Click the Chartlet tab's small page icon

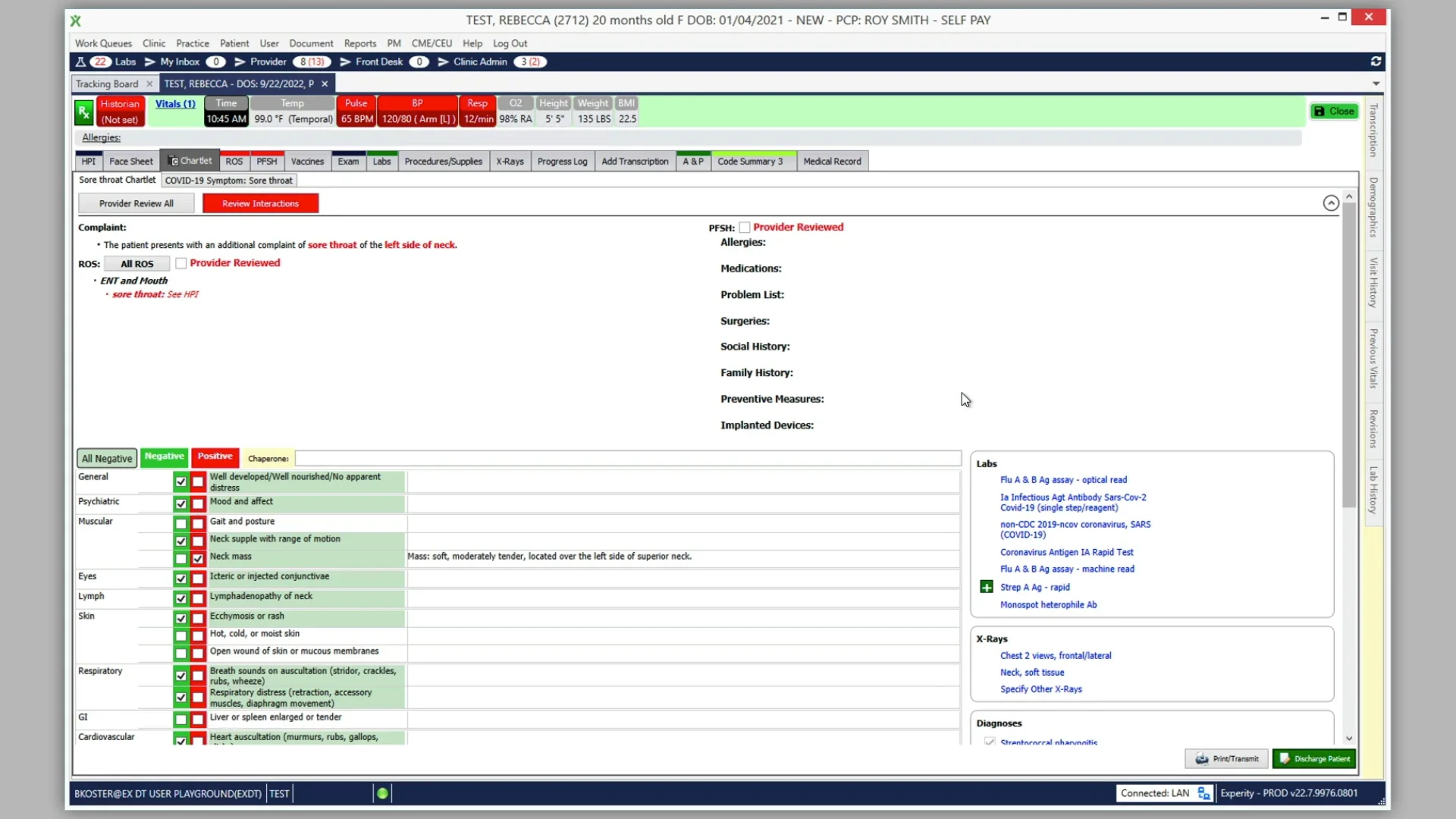(x=174, y=161)
